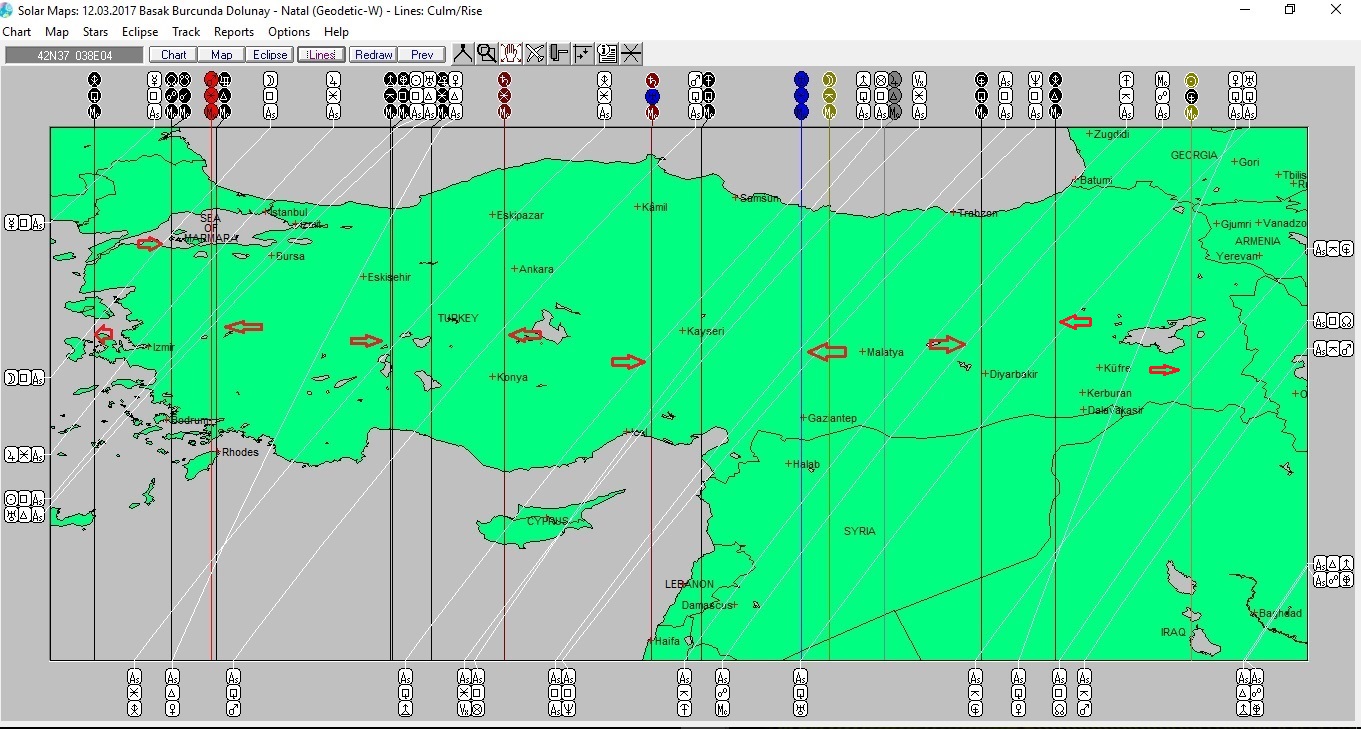Open the Stars menu
This screenshot has width=1361, height=729.
pos(95,31)
